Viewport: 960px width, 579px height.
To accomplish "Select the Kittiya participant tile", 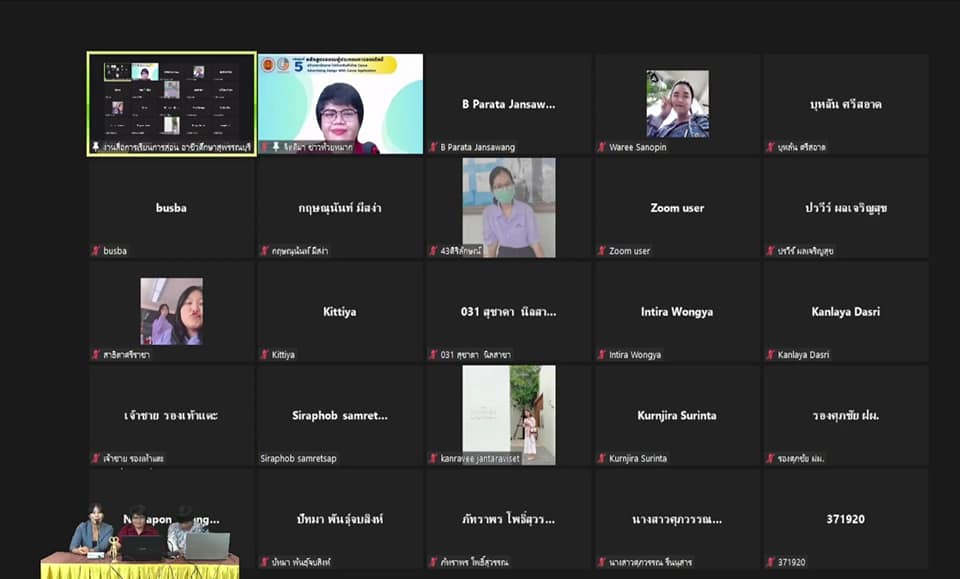I will pyautogui.click(x=340, y=312).
